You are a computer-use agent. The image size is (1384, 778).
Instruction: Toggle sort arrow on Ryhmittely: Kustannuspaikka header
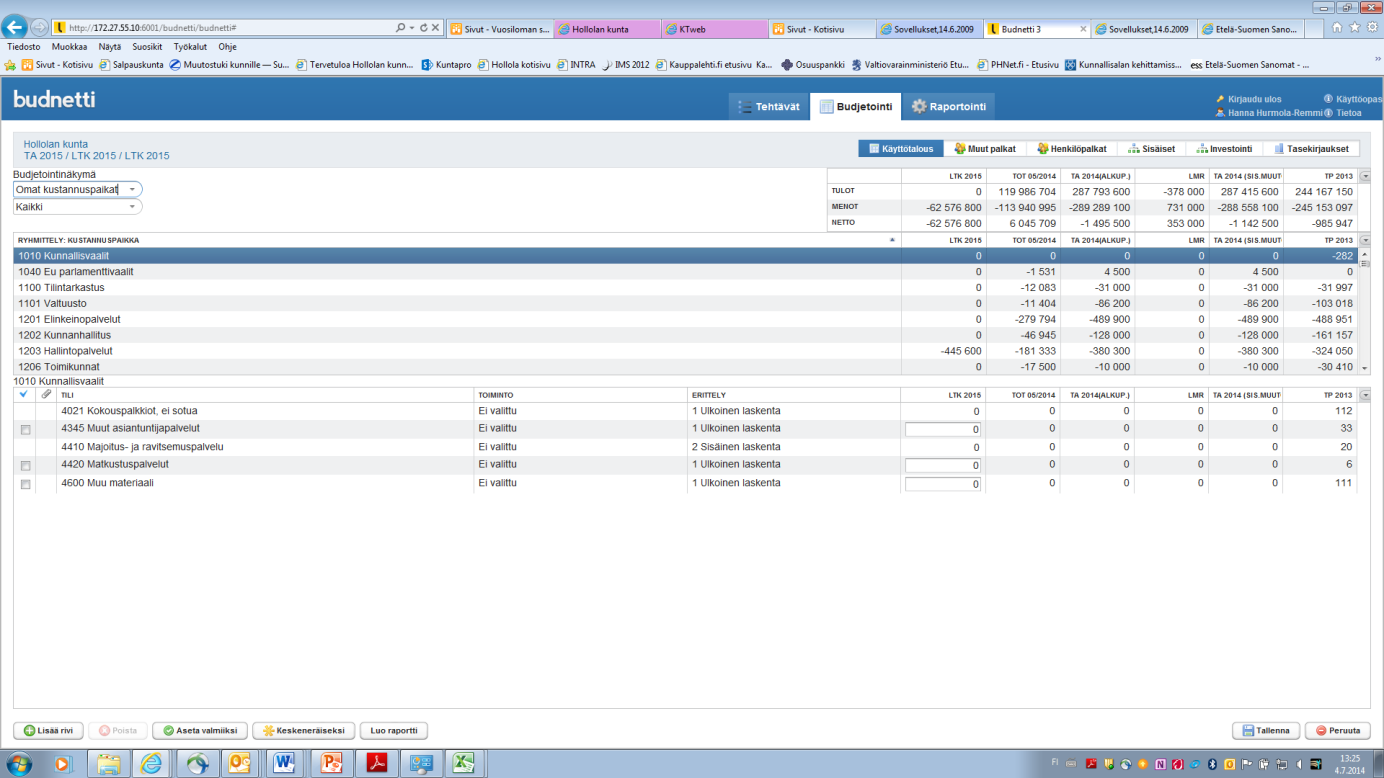(891, 241)
